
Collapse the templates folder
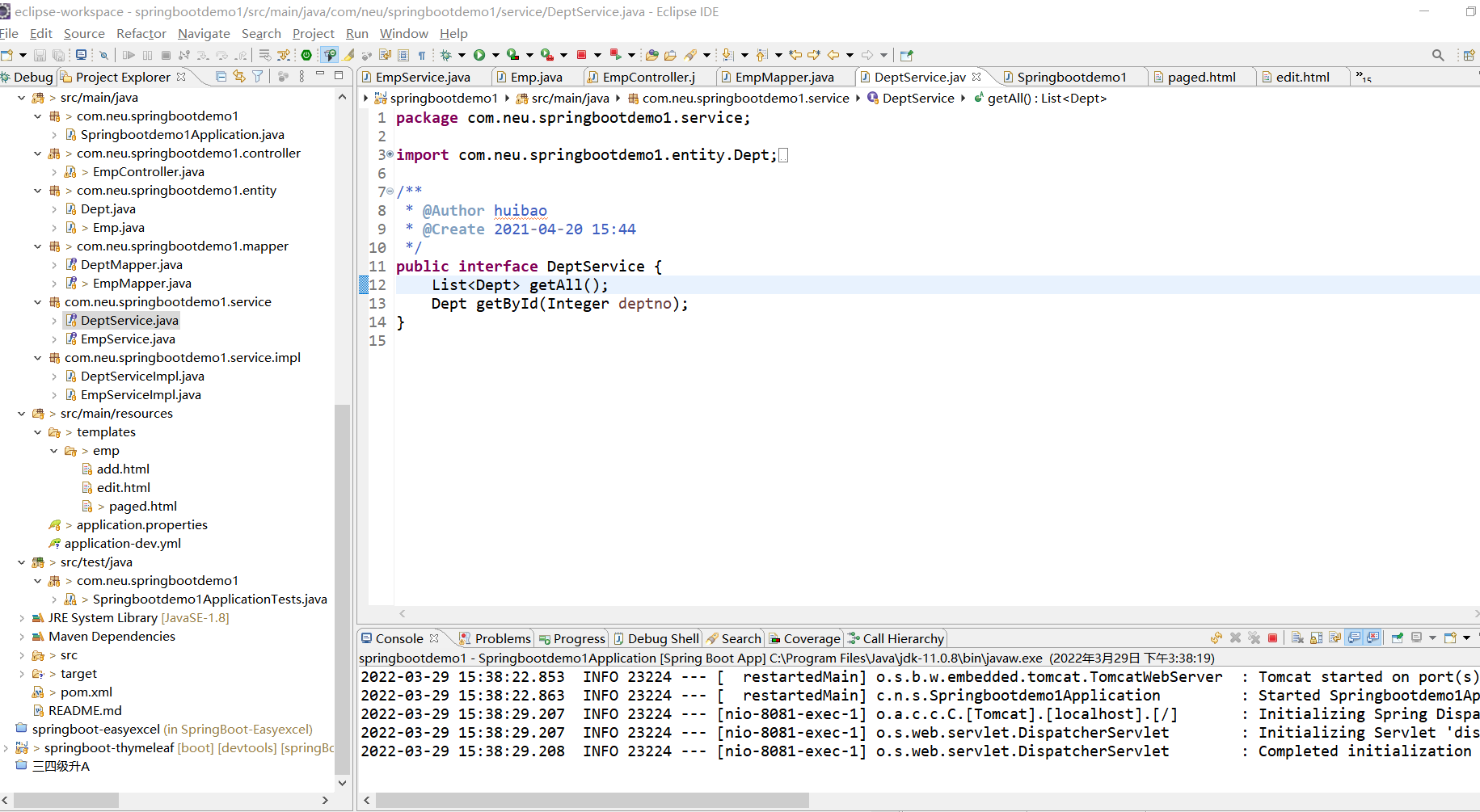(38, 432)
